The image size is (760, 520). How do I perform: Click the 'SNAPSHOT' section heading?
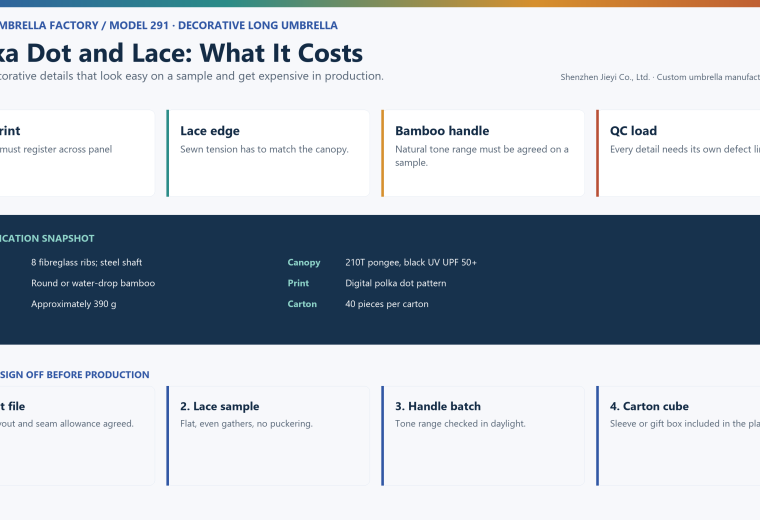pos(68,238)
